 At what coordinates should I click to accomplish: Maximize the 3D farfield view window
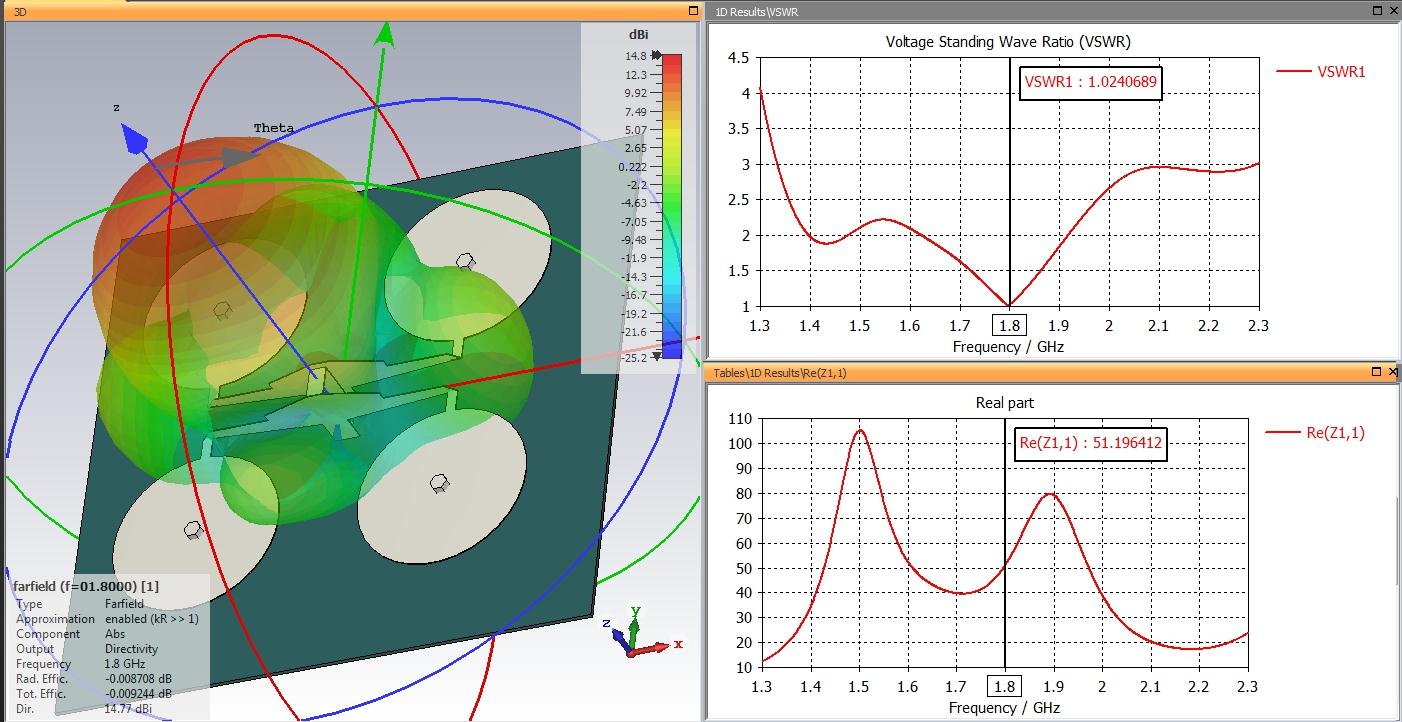pos(693,11)
